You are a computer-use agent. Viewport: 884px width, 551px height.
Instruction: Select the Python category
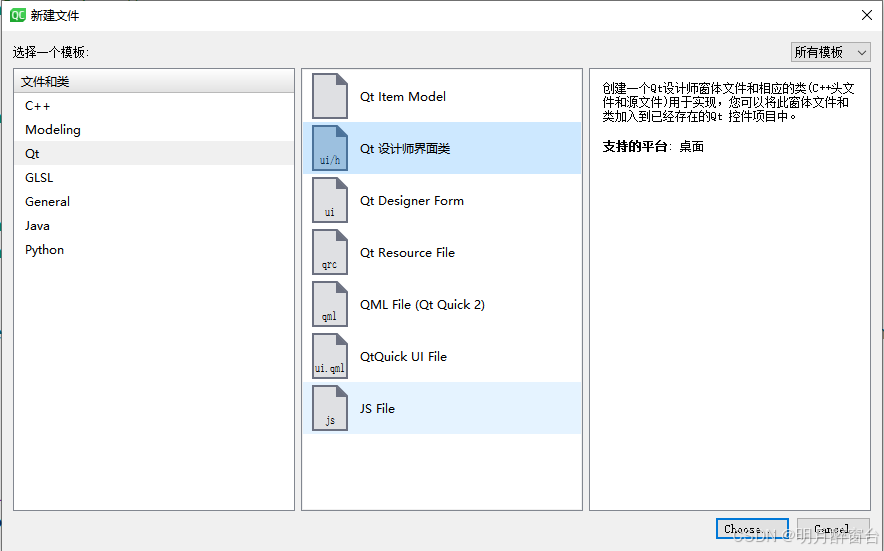click(x=154, y=249)
